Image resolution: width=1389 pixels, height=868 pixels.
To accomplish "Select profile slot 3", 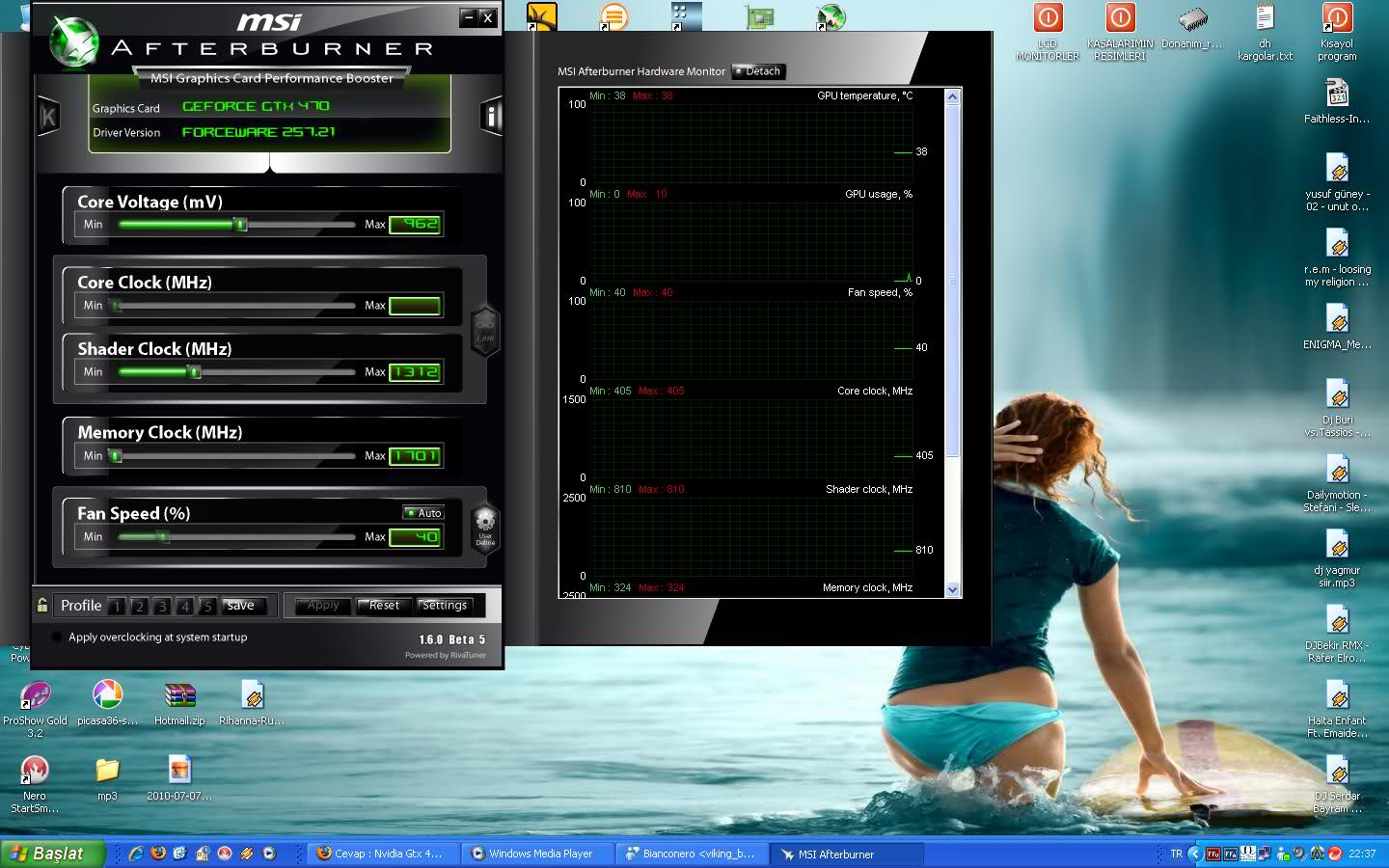I will click(x=162, y=607).
